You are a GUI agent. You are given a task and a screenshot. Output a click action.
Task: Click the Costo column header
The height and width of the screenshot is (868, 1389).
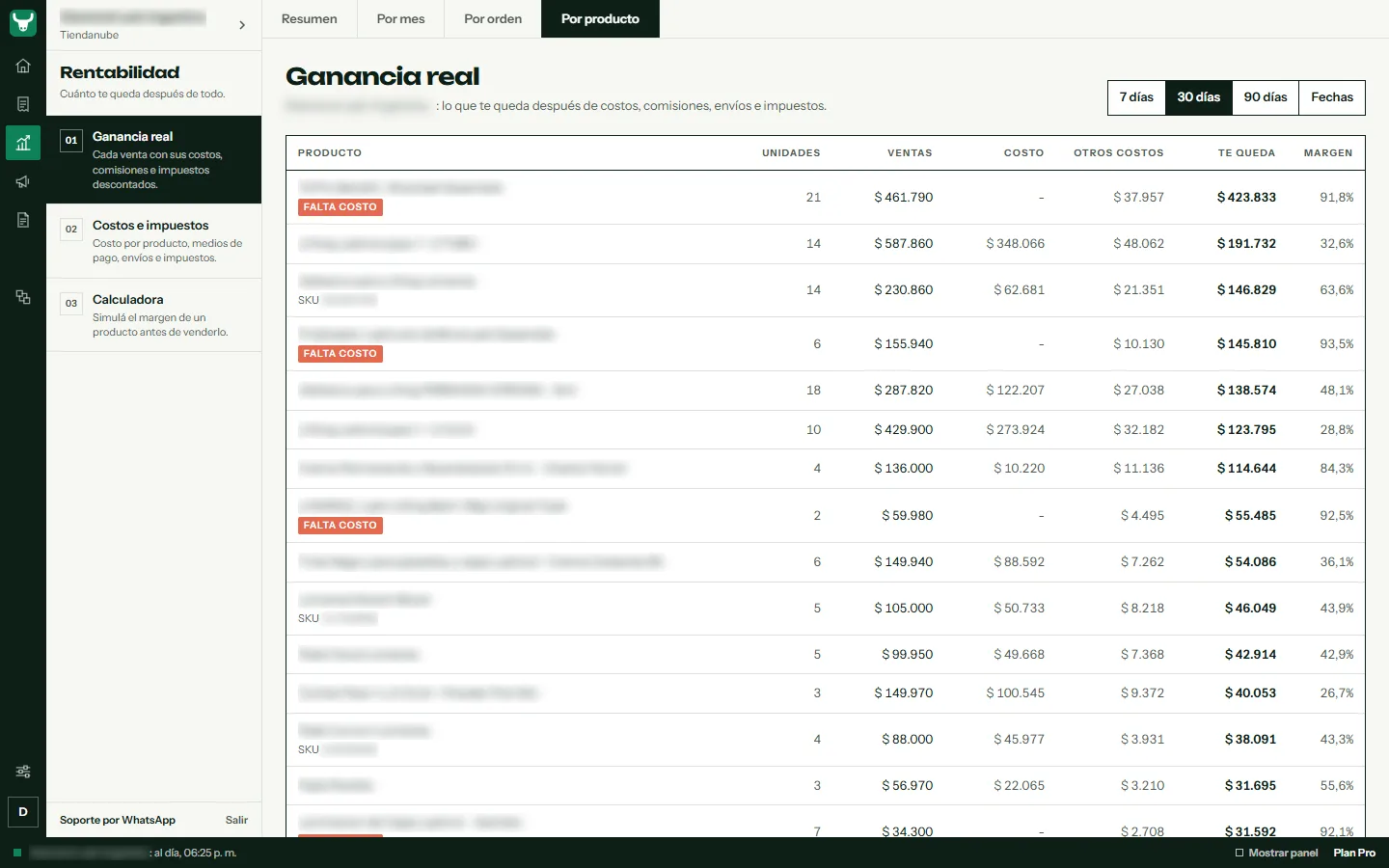pos(1023,152)
